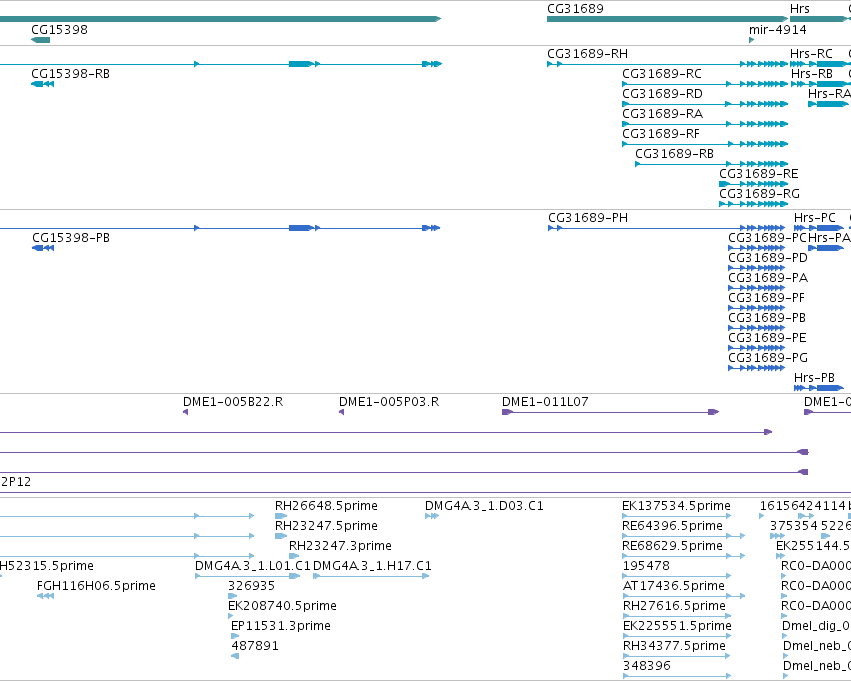Image resolution: width=851 pixels, height=681 pixels.
Task: Click the CG15398 teal gene arrow glyph
Action: point(41,40)
